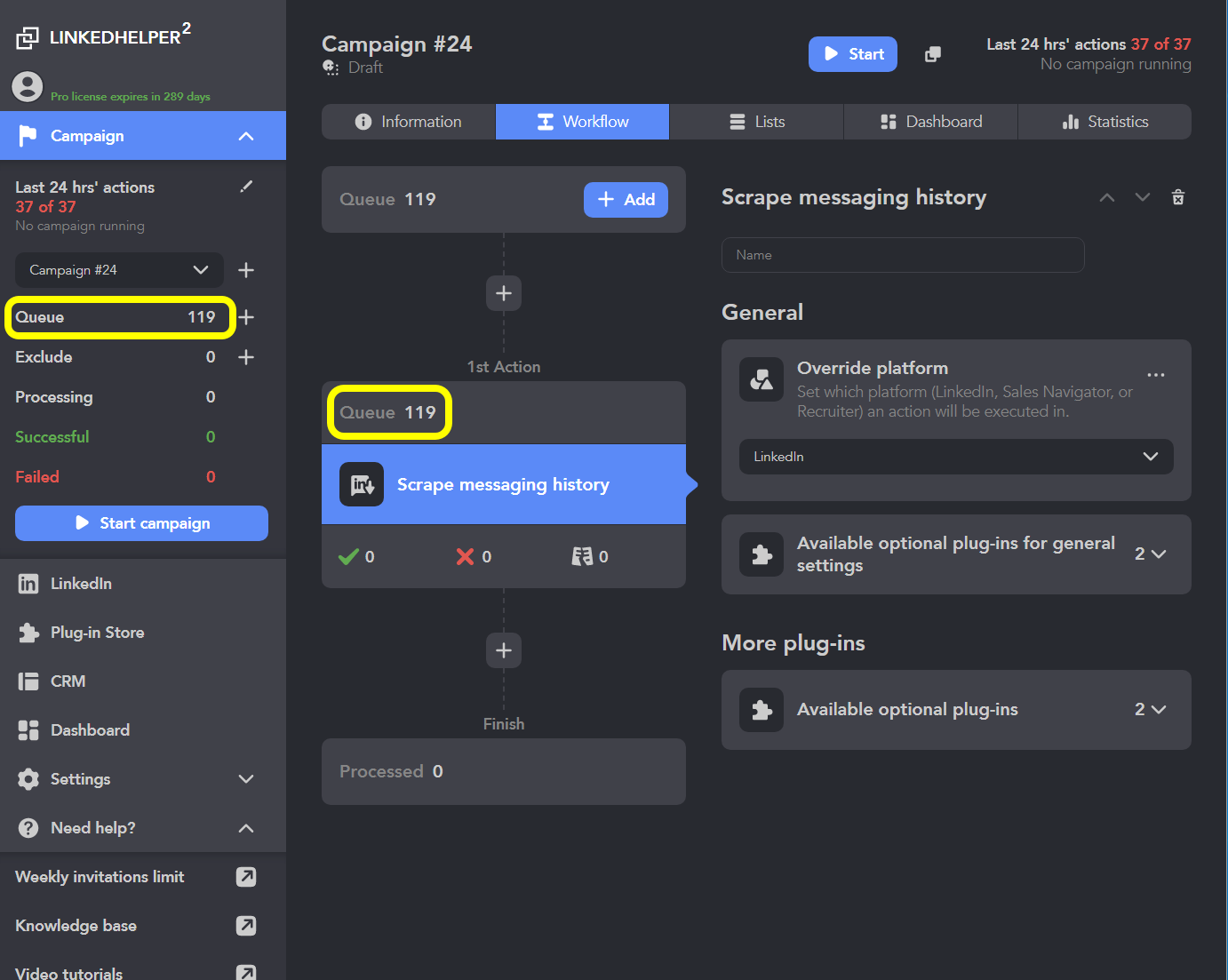This screenshot has width=1228, height=980.
Task: Collapse the Campaign sidebar section
Action: pos(246,136)
